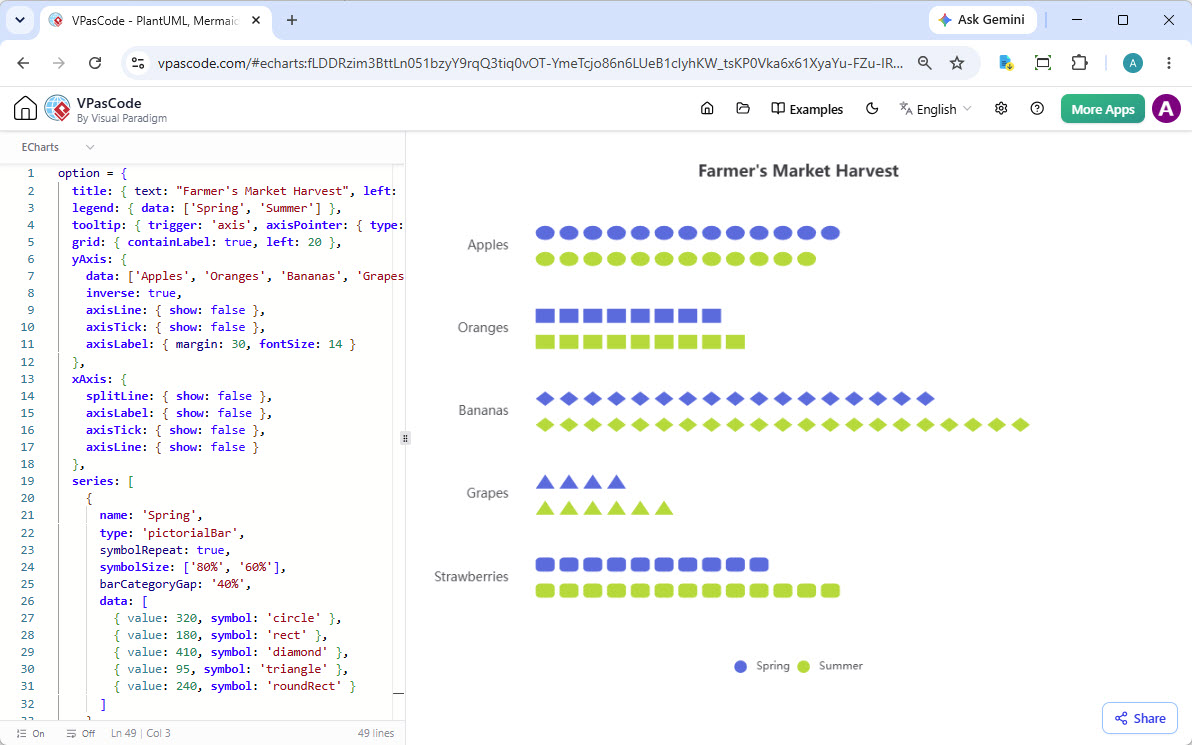1192x745 pixels.
Task: Toggle Spring series in chart legend
Action: (x=762, y=666)
